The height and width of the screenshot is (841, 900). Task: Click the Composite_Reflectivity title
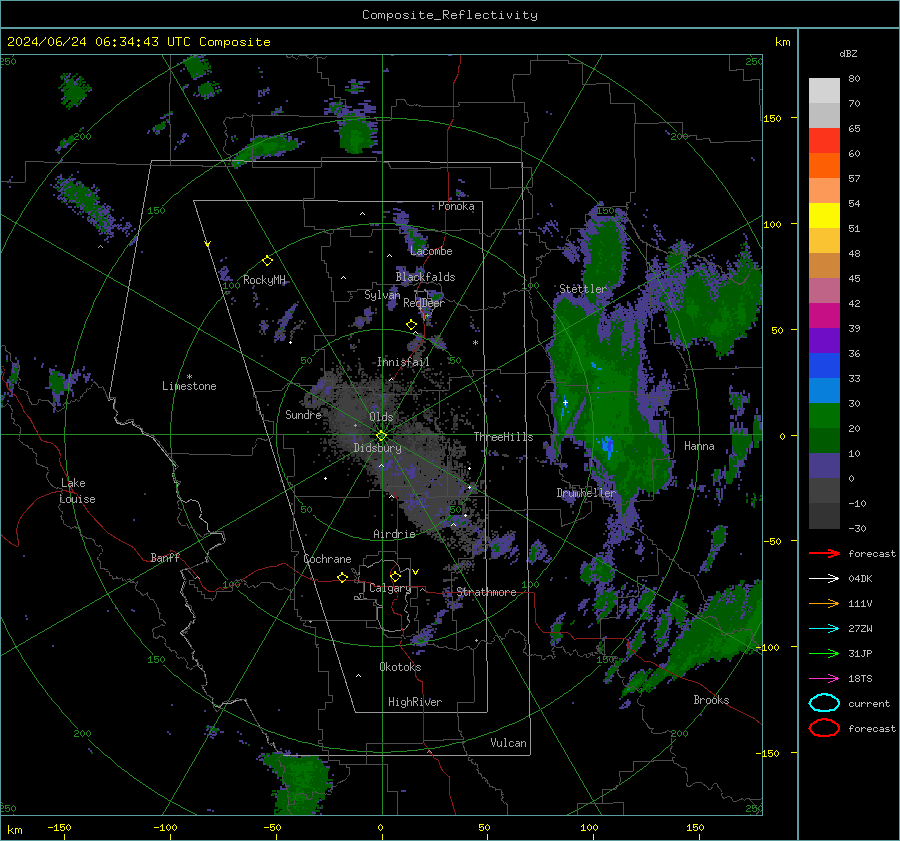click(x=450, y=15)
